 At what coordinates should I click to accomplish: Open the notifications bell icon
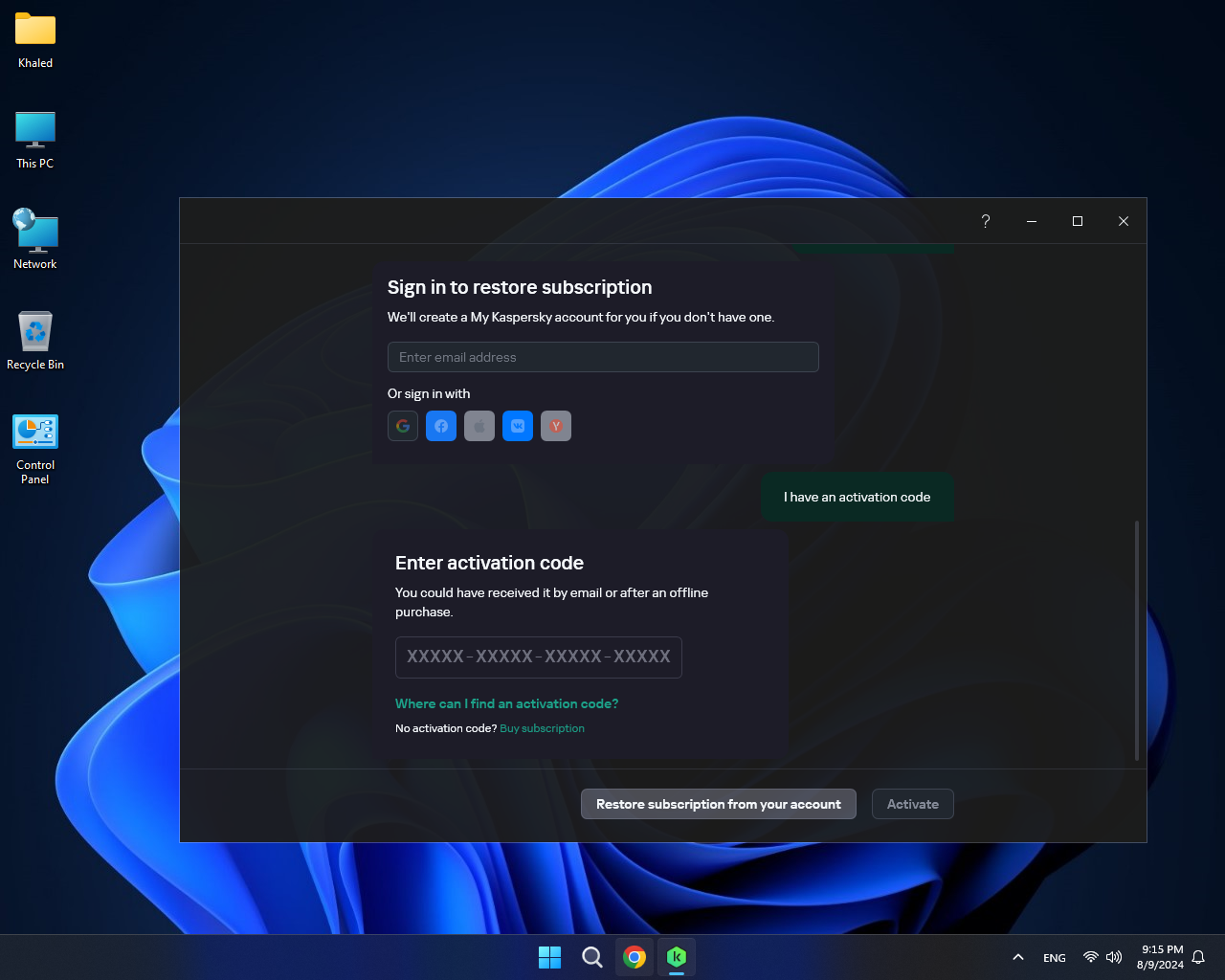(1198, 957)
